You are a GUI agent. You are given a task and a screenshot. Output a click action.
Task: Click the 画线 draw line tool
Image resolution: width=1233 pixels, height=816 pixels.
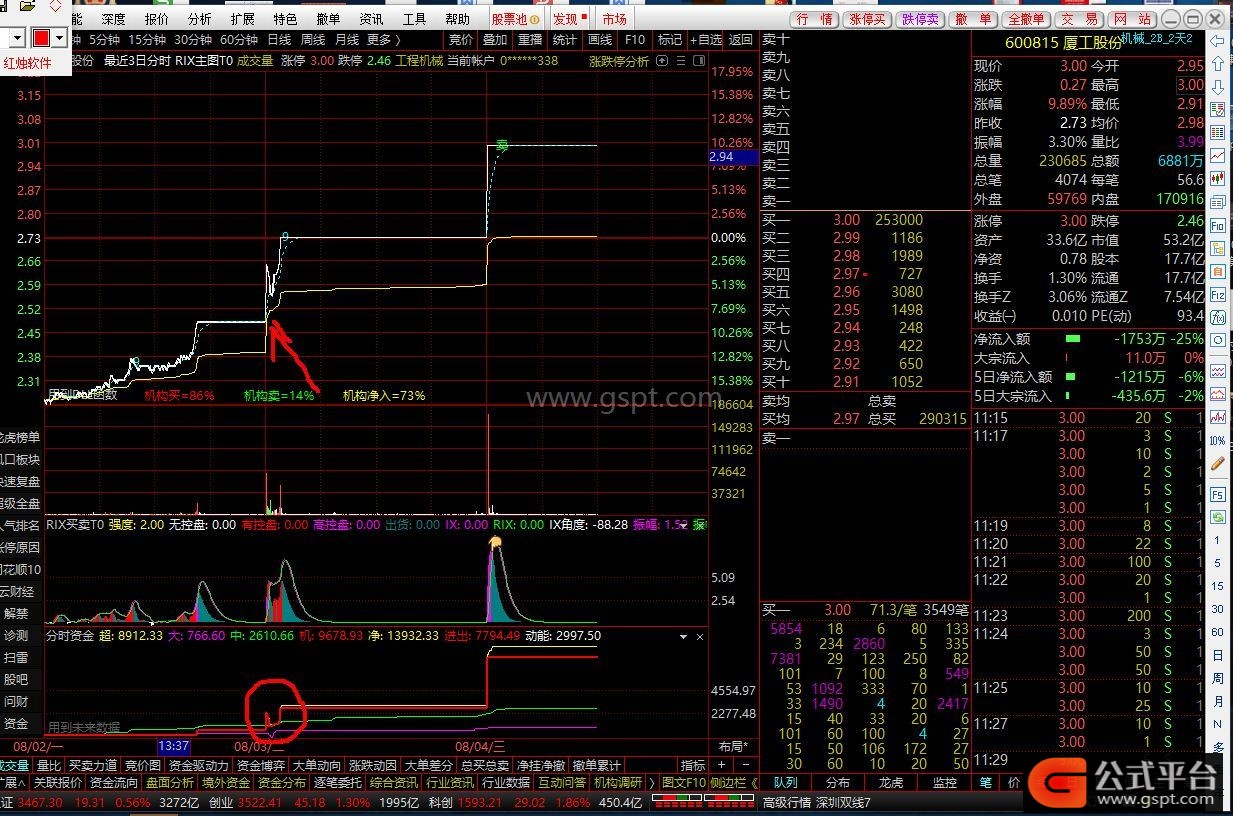pyautogui.click(x=600, y=40)
